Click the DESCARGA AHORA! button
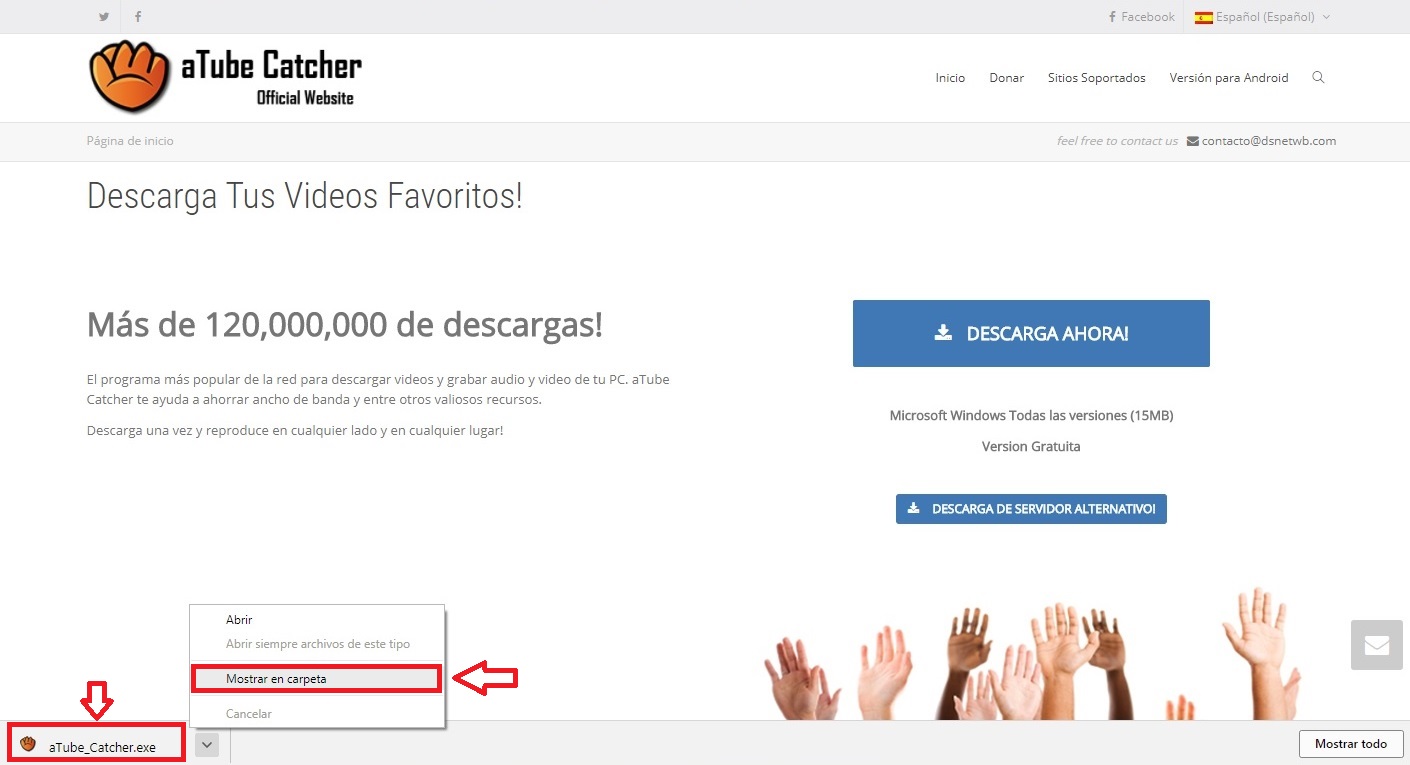Screen dimensions: 1410x765 click(1031, 333)
